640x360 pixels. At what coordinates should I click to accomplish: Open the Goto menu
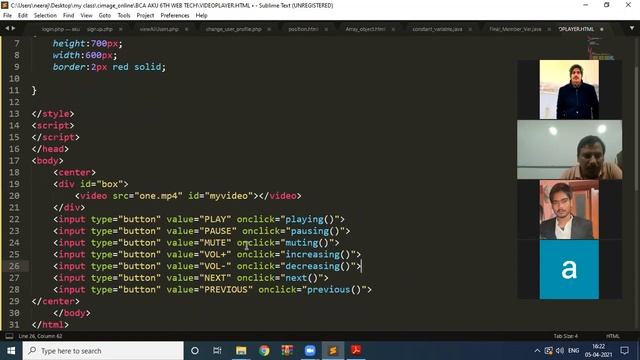coord(105,16)
